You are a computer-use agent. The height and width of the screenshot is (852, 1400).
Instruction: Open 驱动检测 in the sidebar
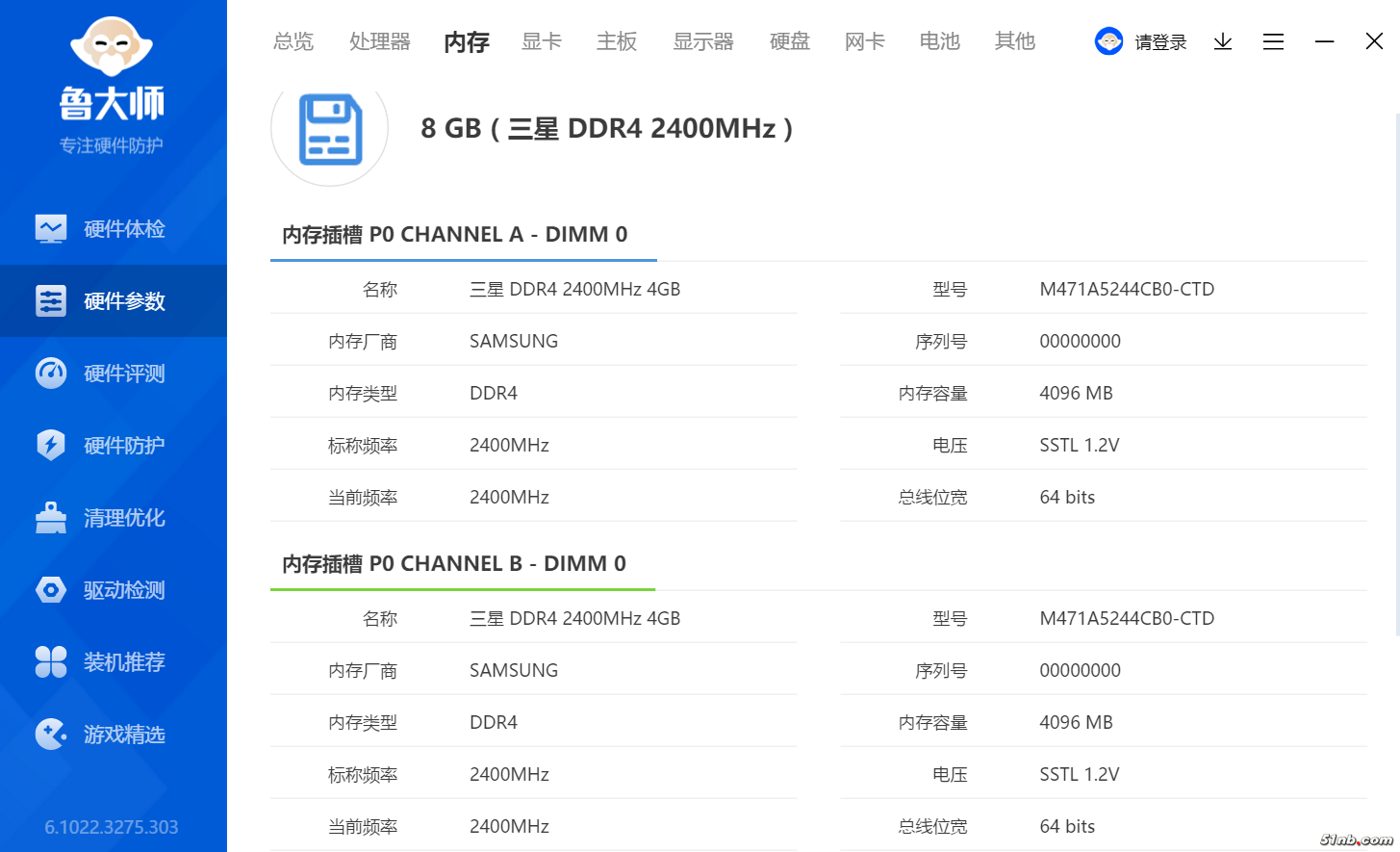pyautogui.click(x=124, y=590)
